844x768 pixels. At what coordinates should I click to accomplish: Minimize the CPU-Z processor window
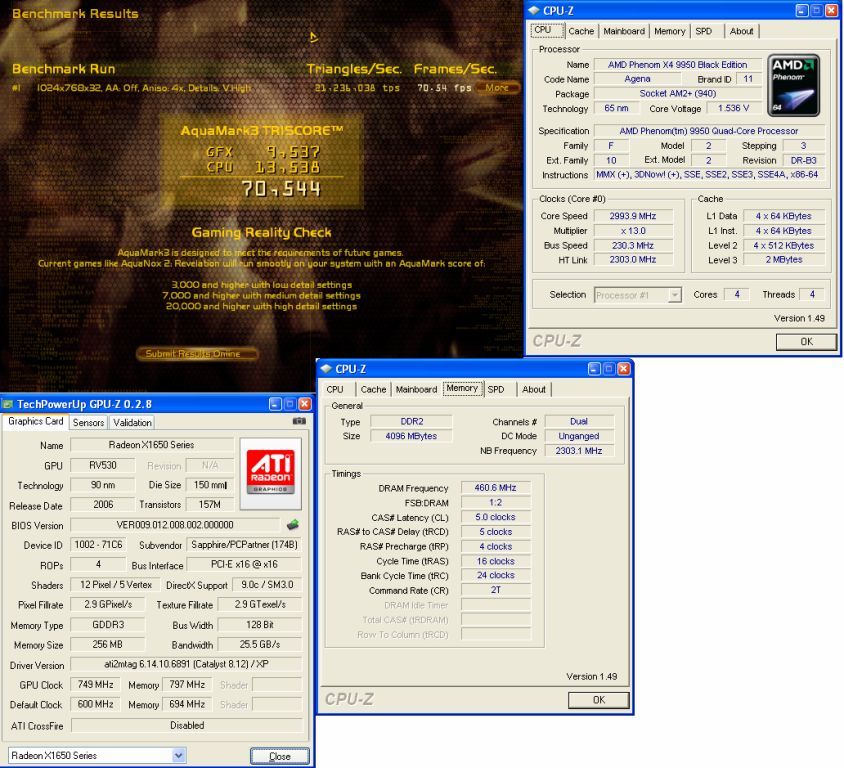(801, 10)
